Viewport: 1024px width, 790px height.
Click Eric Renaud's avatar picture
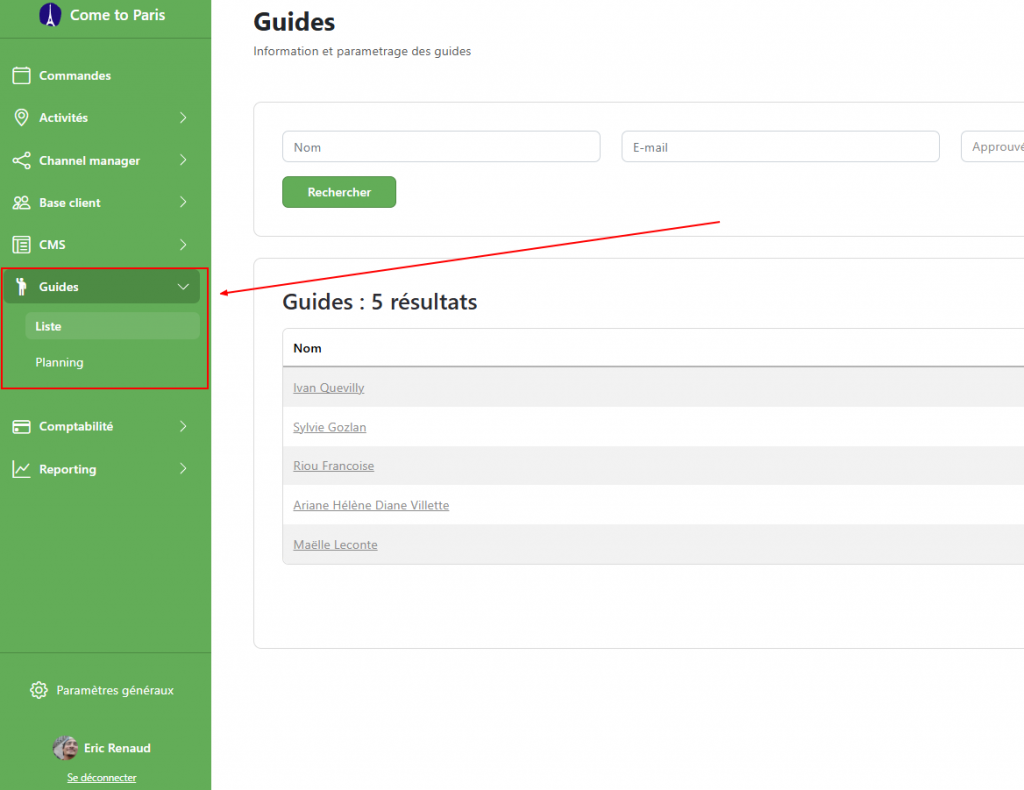pyautogui.click(x=65, y=748)
